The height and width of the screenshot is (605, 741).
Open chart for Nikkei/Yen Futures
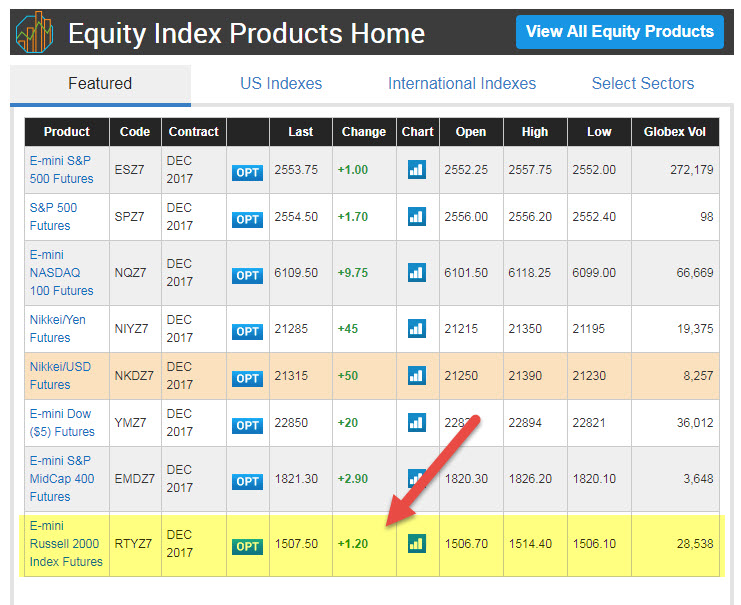point(416,328)
